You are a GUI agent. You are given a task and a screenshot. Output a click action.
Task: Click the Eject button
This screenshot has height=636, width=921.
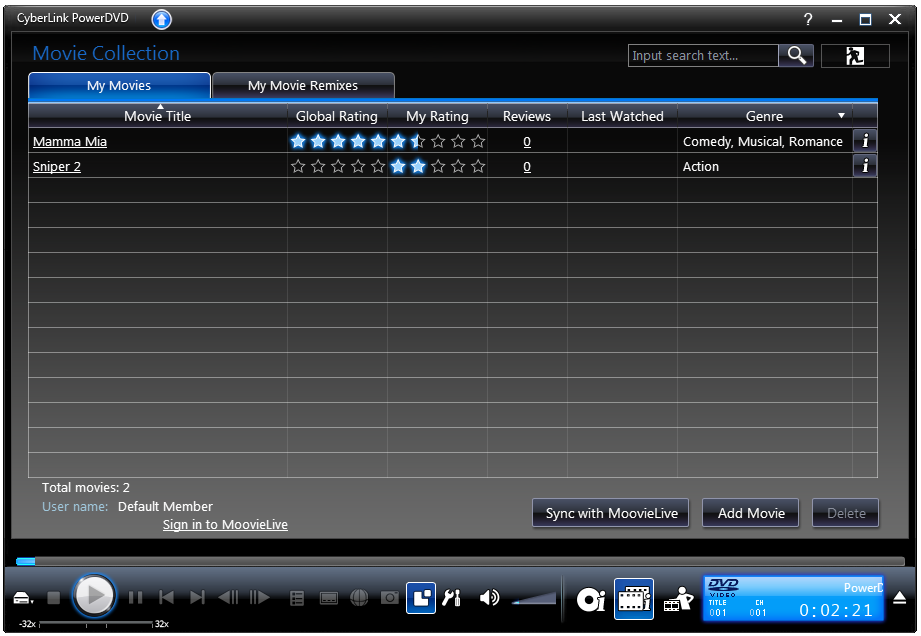click(899, 598)
